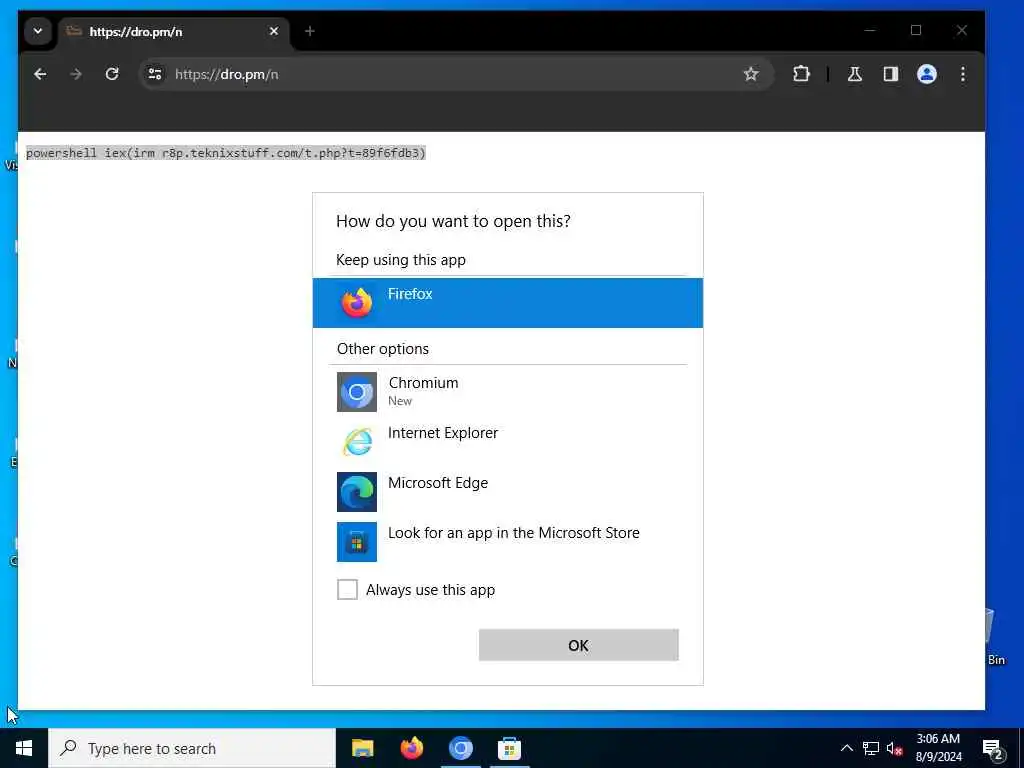1024x768 pixels.
Task: Open the three-dot browser menu
Action: tap(963, 74)
